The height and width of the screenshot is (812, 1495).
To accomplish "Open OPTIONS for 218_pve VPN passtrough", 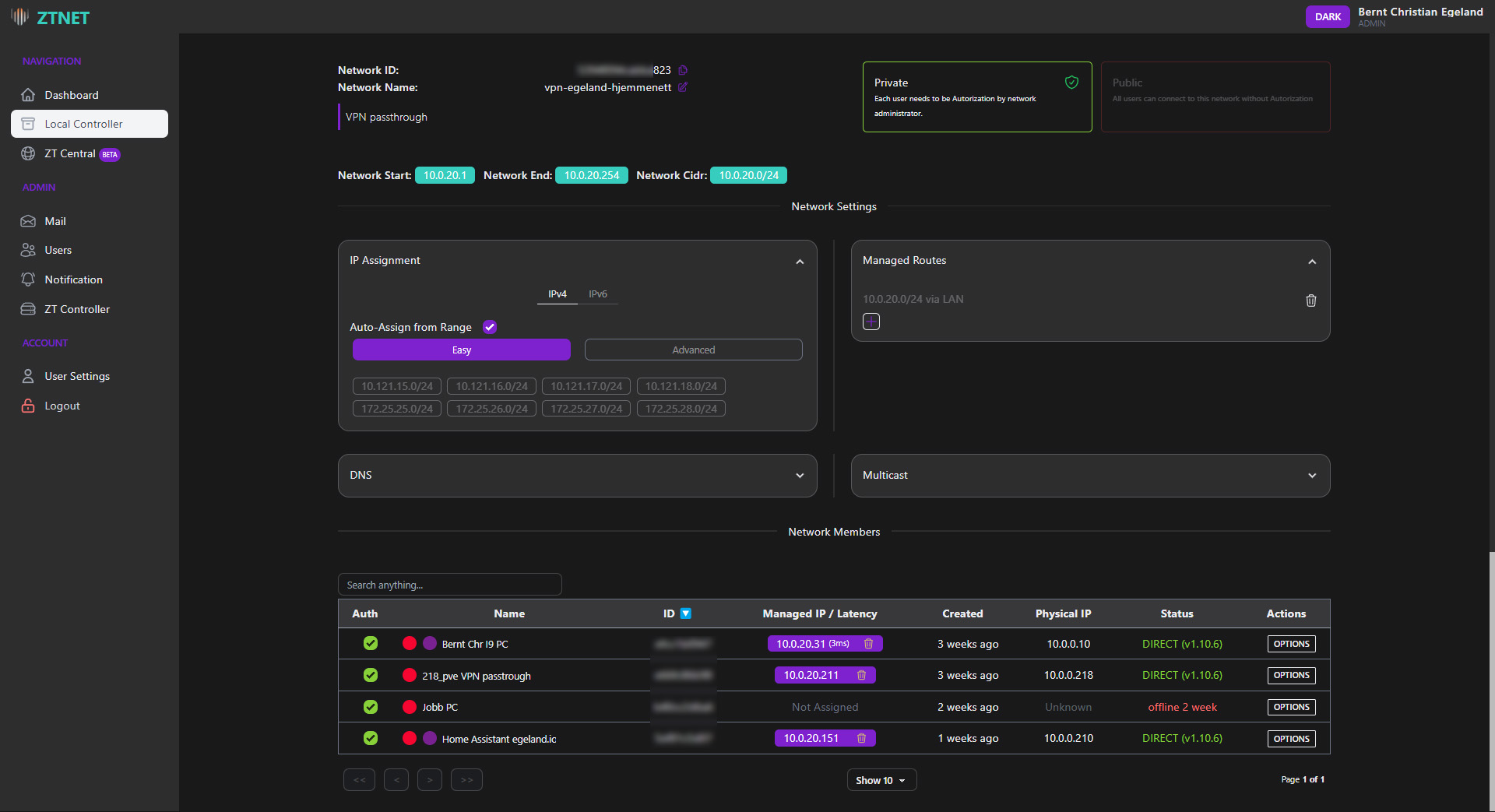I will pyautogui.click(x=1290, y=675).
